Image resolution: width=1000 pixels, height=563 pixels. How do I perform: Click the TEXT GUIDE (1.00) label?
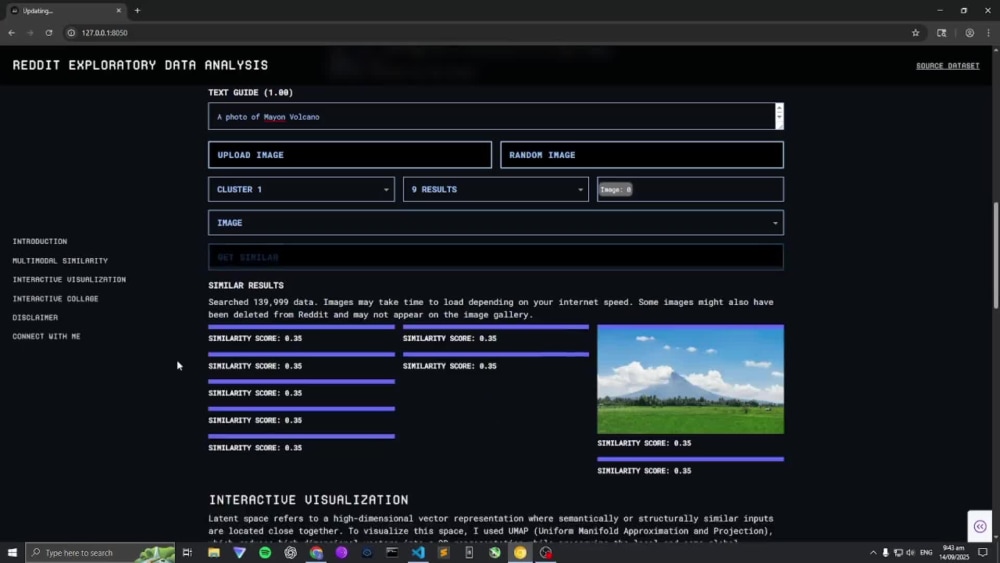(x=251, y=92)
